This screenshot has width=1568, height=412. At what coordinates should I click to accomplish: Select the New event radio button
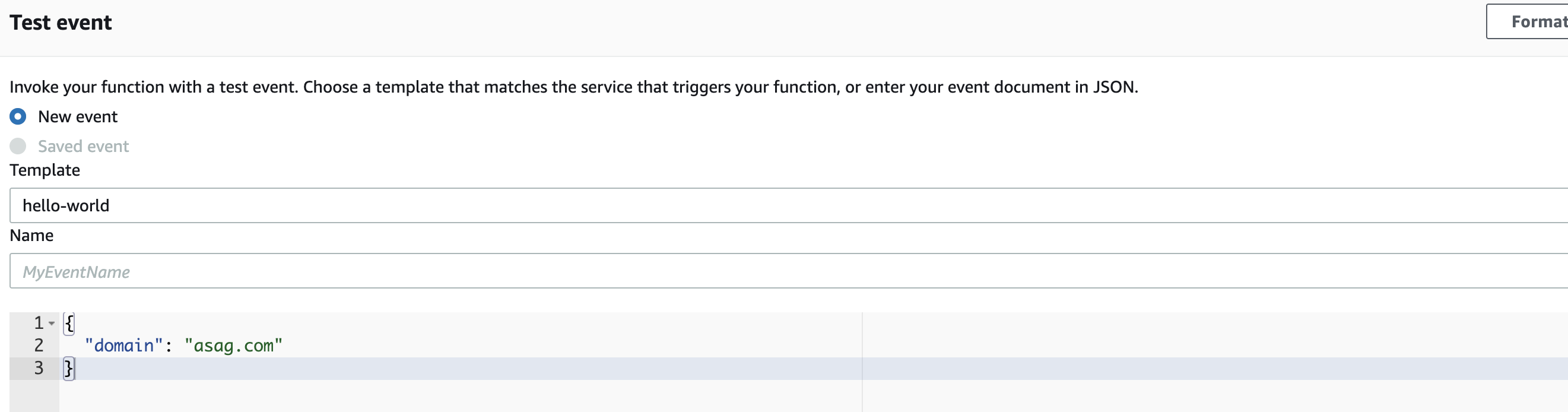tap(18, 116)
